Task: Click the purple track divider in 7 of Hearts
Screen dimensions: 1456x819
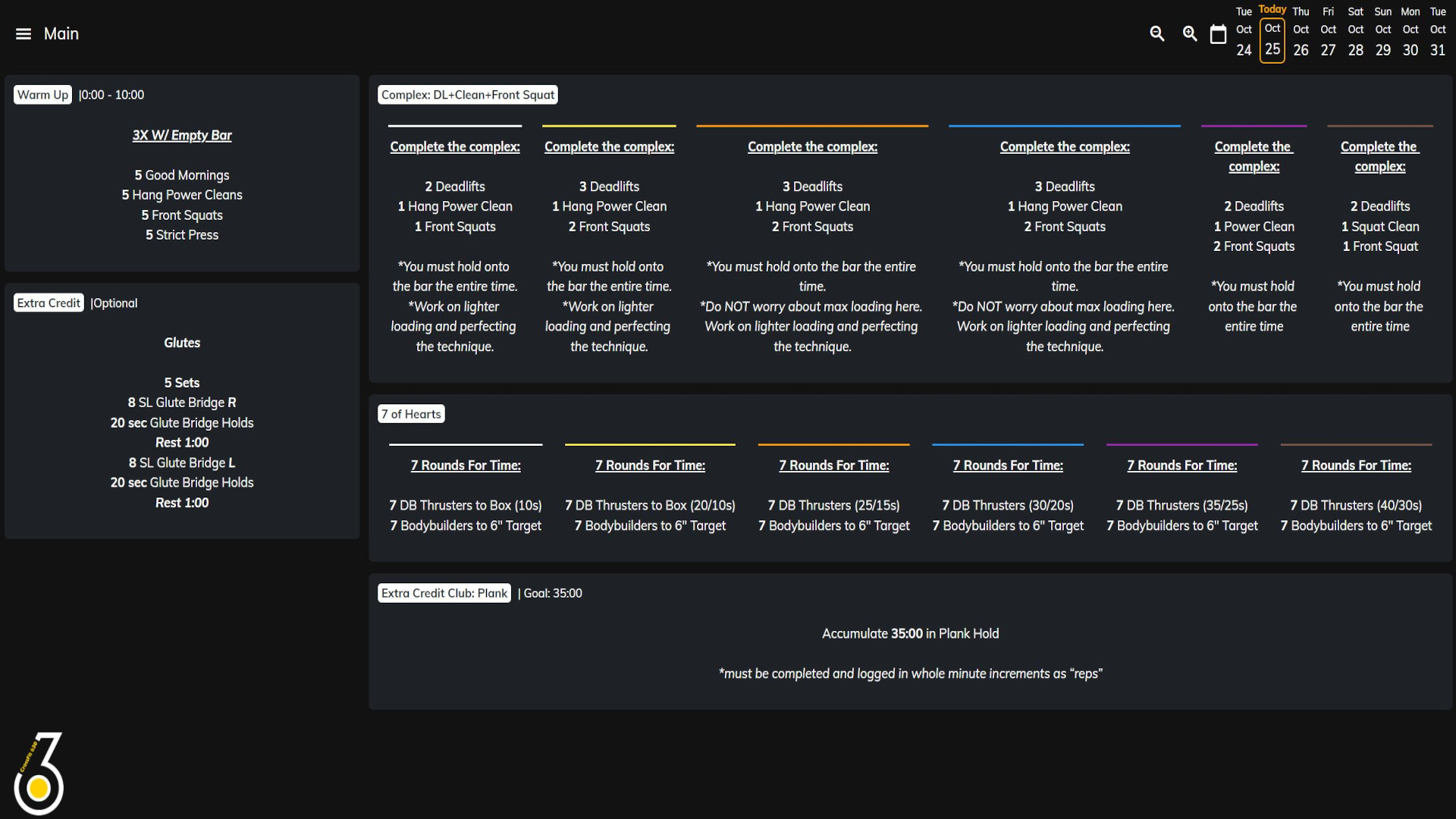Action: [1181, 444]
